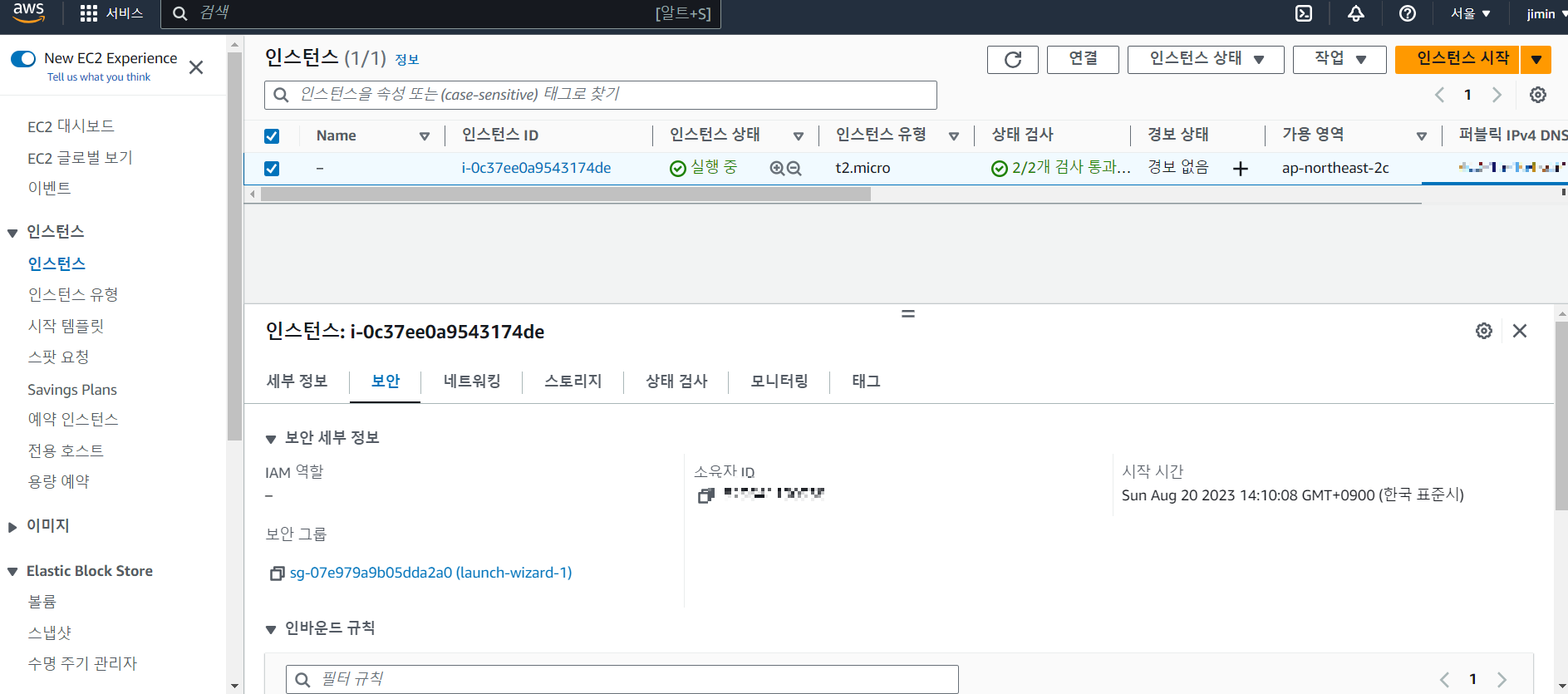This screenshot has width=1568, height=694.
Task: Click the Launch instances button
Action: tap(1457, 59)
